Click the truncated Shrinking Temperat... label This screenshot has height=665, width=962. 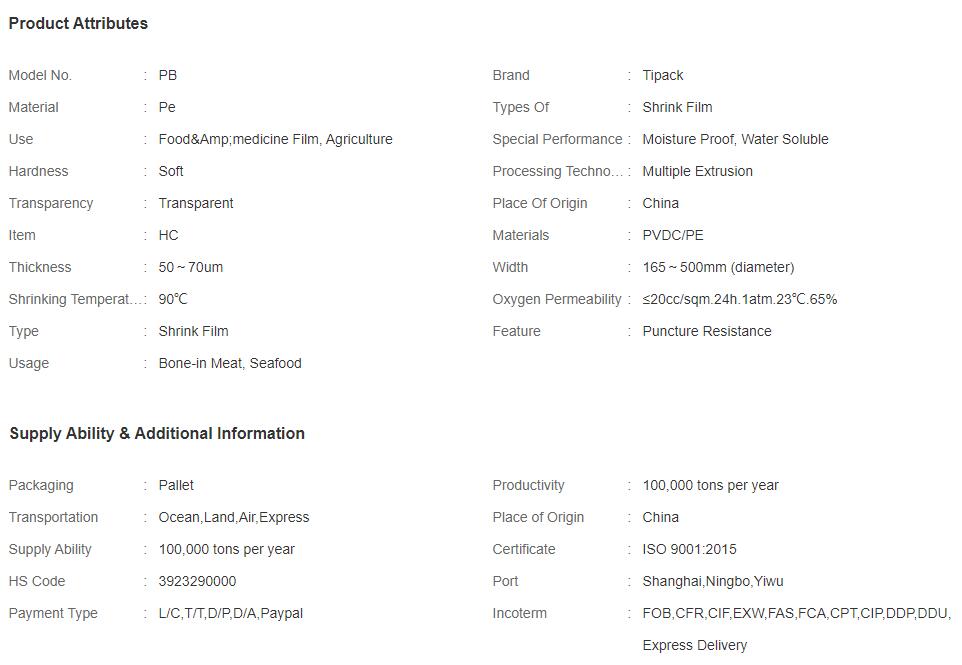coord(74,299)
